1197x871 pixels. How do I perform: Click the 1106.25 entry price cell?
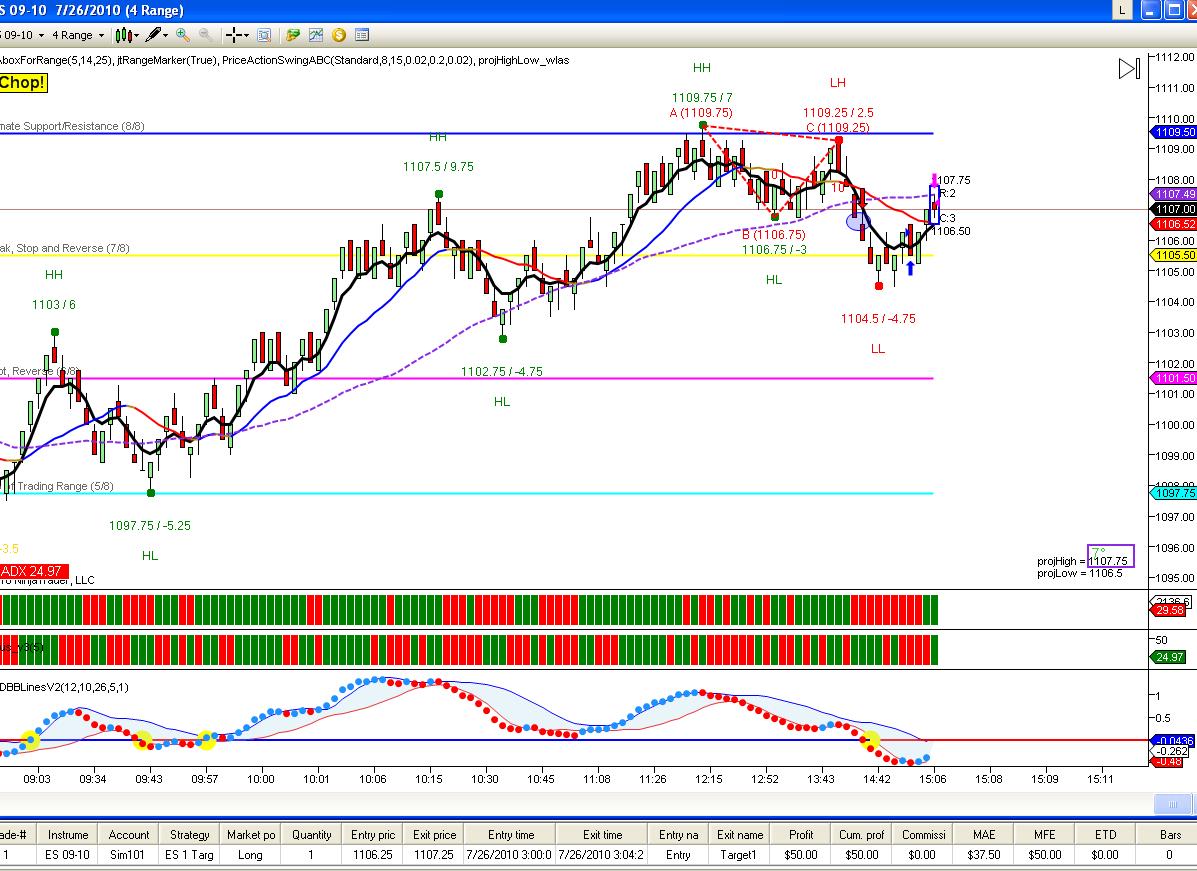(x=373, y=854)
